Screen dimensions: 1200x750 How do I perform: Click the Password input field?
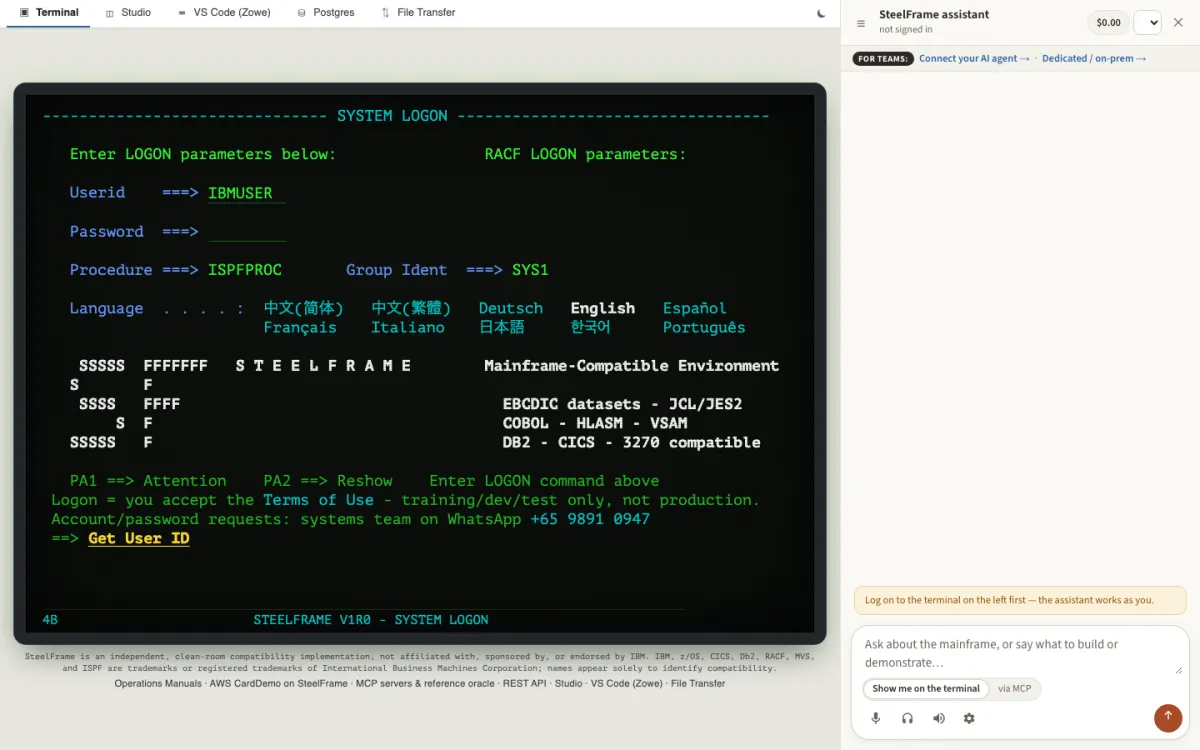246,231
